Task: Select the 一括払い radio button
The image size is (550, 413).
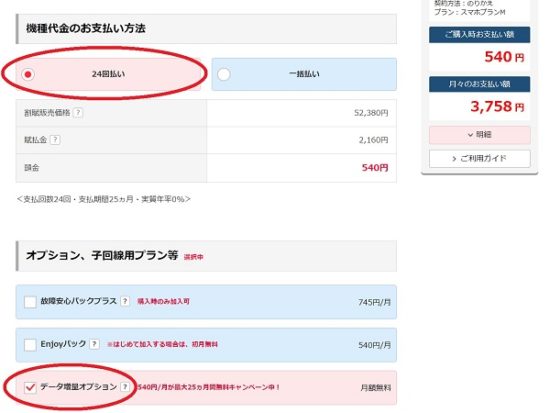Action: [224, 74]
